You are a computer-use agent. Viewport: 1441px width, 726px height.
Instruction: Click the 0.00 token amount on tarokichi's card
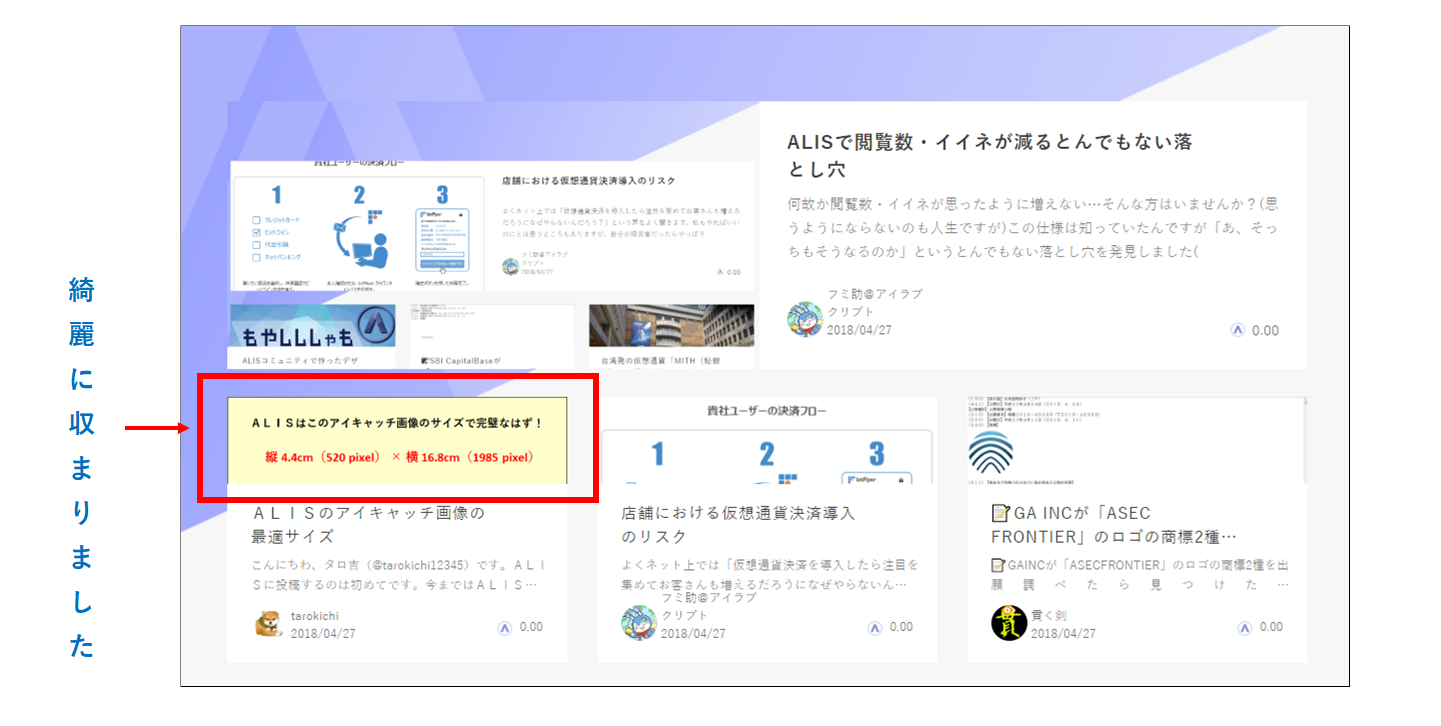coord(531,627)
